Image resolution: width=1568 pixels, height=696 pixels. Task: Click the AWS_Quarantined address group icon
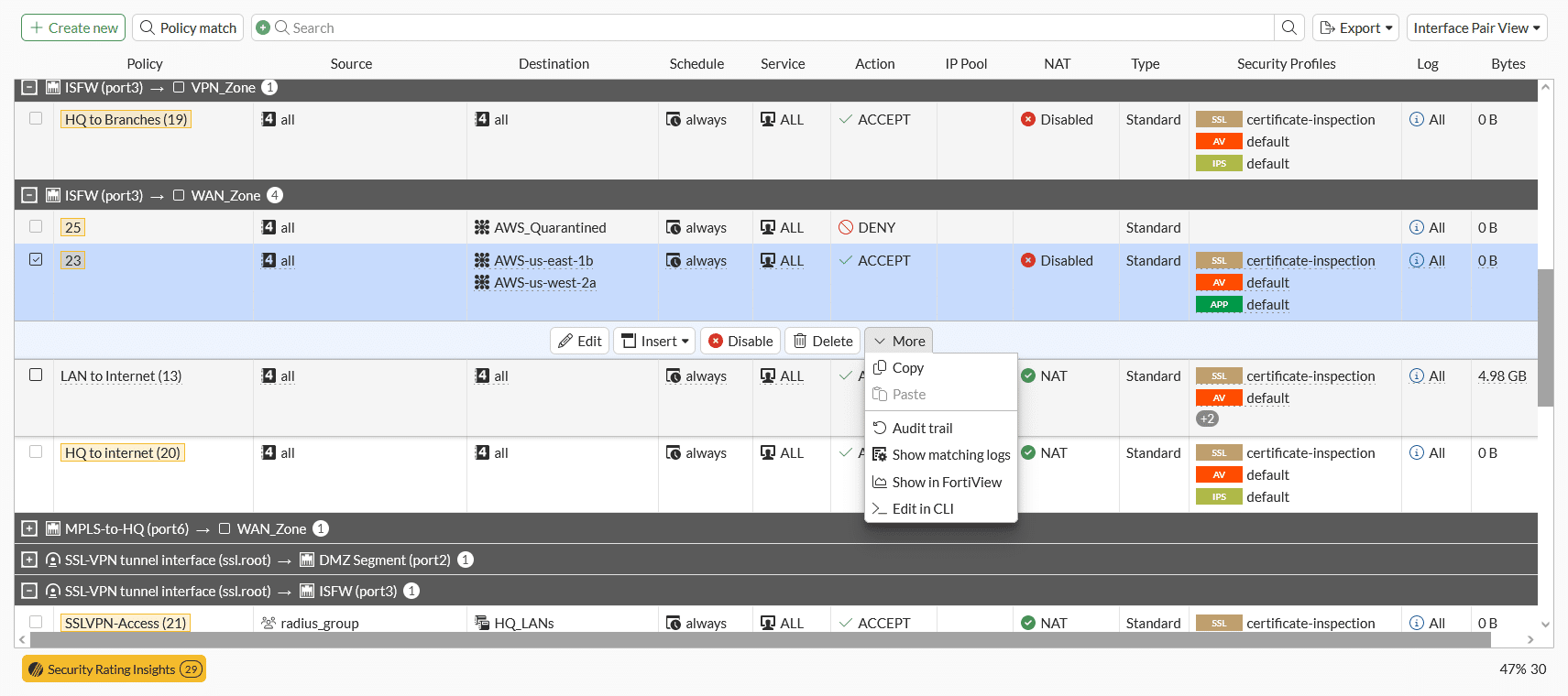pyautogui.click(x=482, y=227)
